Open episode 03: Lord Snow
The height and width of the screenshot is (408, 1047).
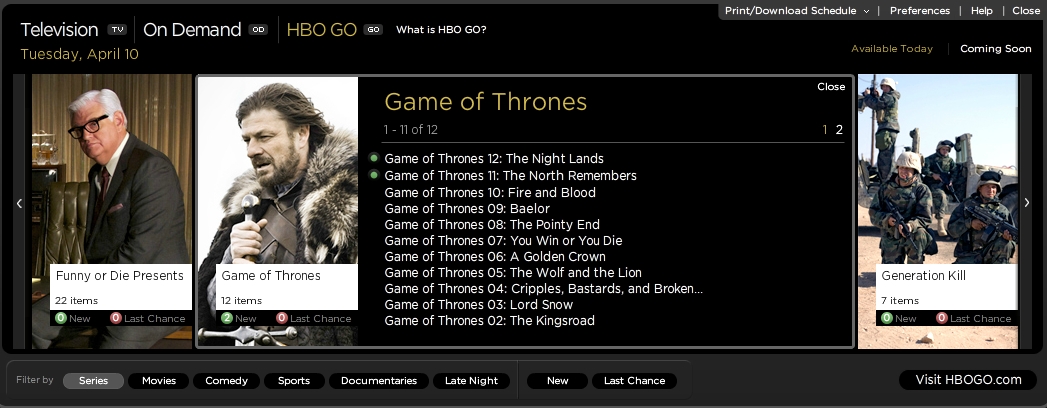[x=479, y=304]
